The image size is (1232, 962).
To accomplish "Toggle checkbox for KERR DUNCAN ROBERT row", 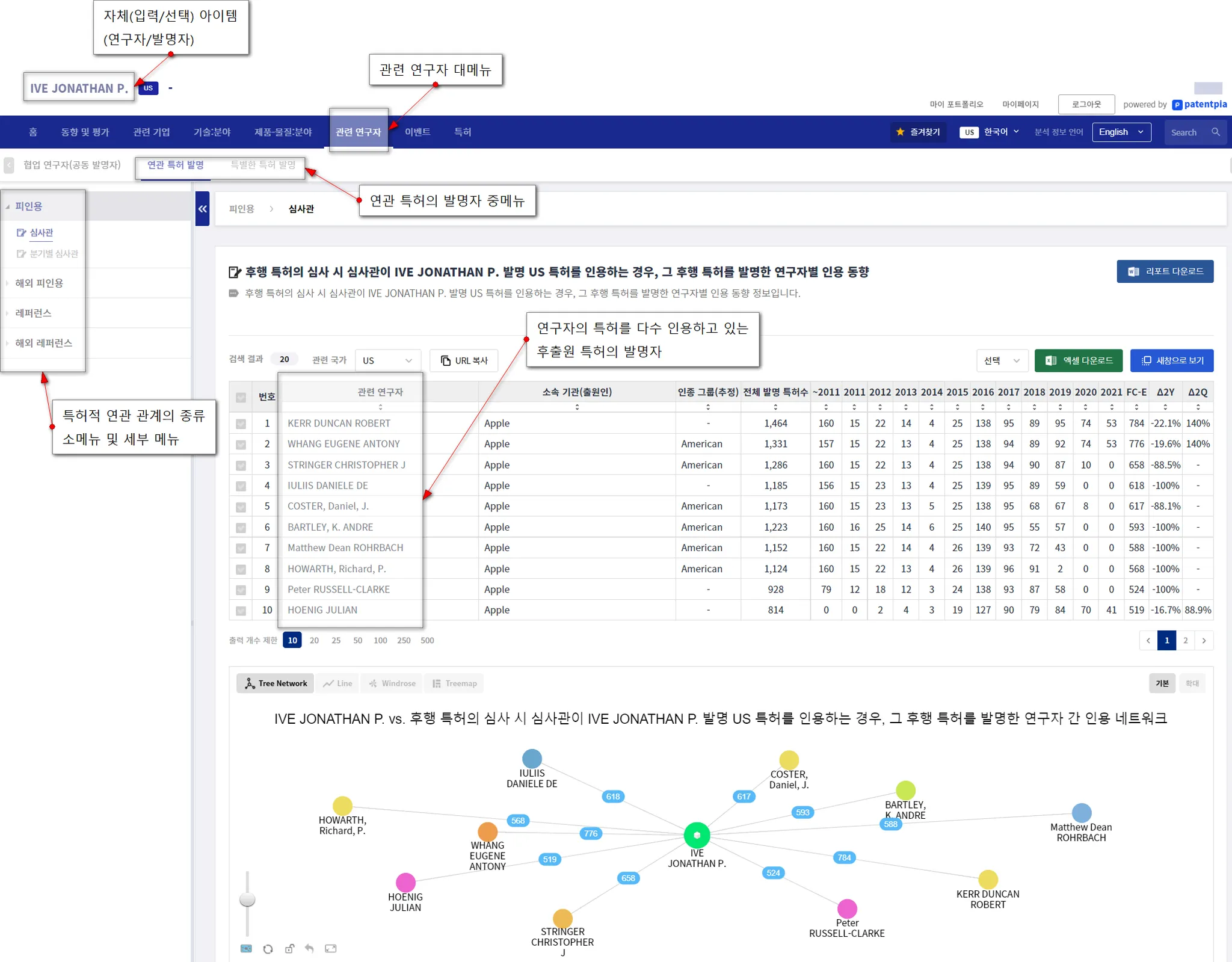I will (x=241, y=424).
